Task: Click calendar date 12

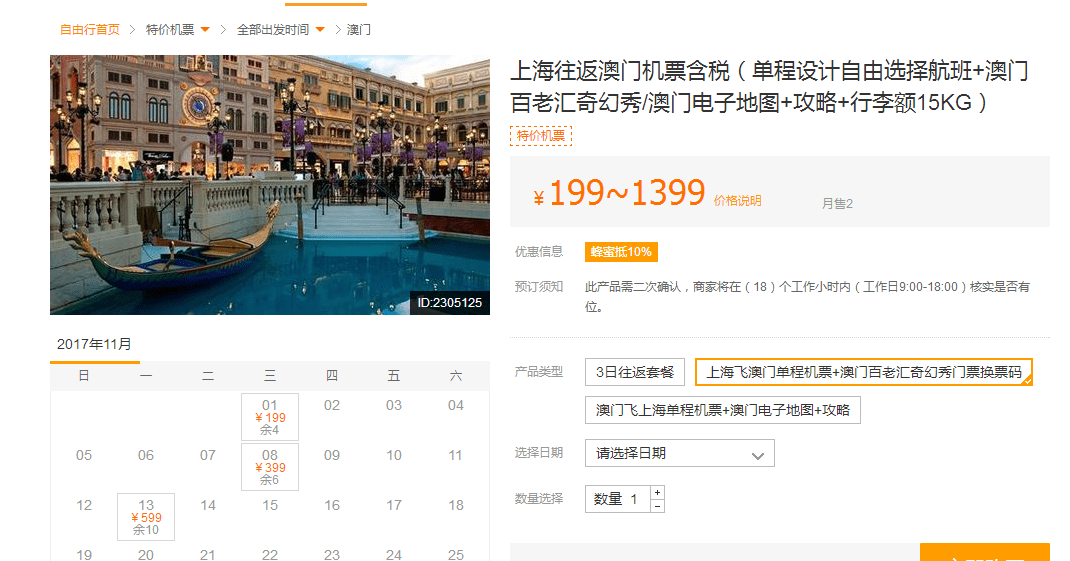Action: coord(84,505)
